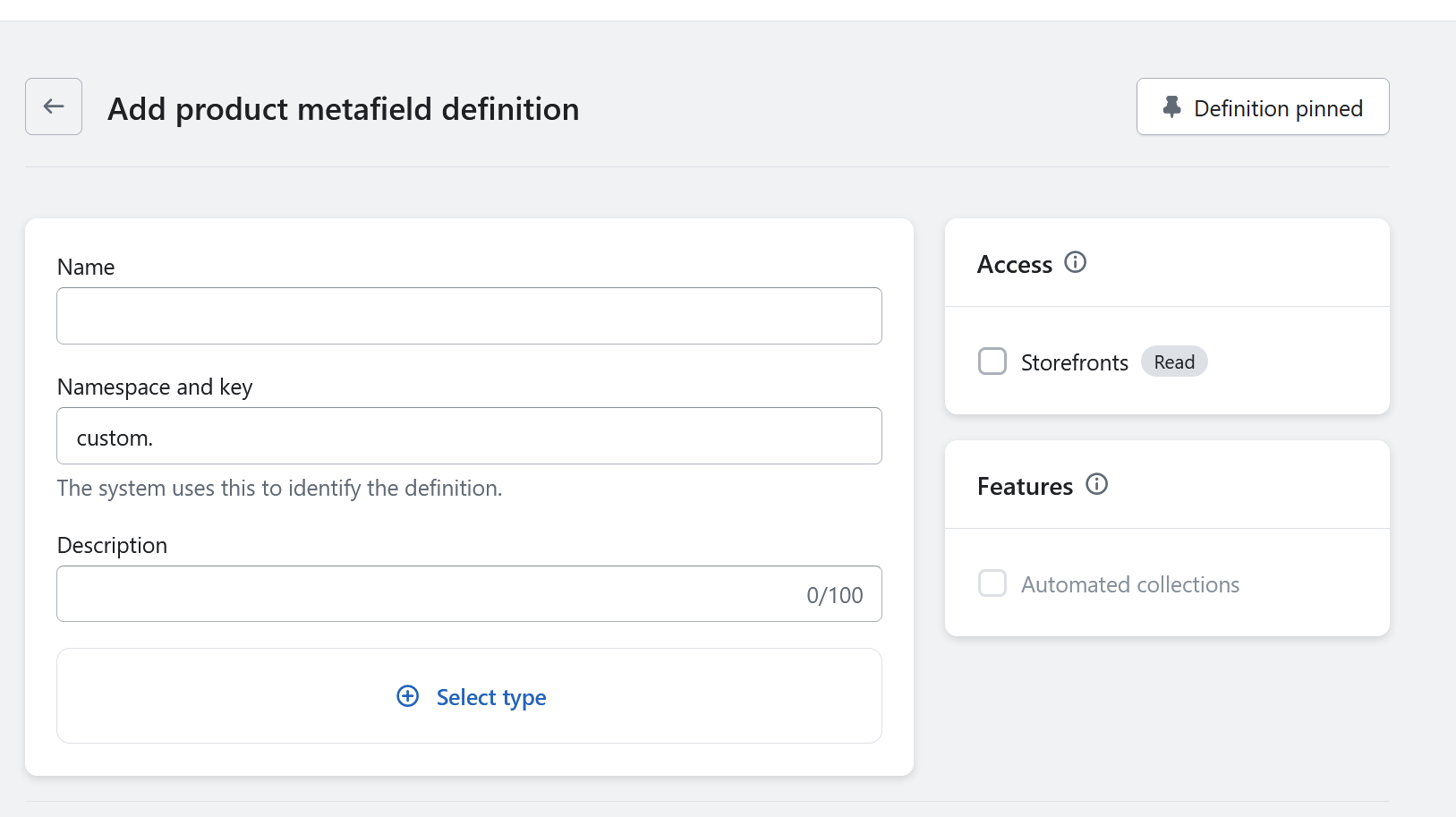Enable the Storefronts access checkbox
Screen dimensions: 1456x817
[992, 362]
